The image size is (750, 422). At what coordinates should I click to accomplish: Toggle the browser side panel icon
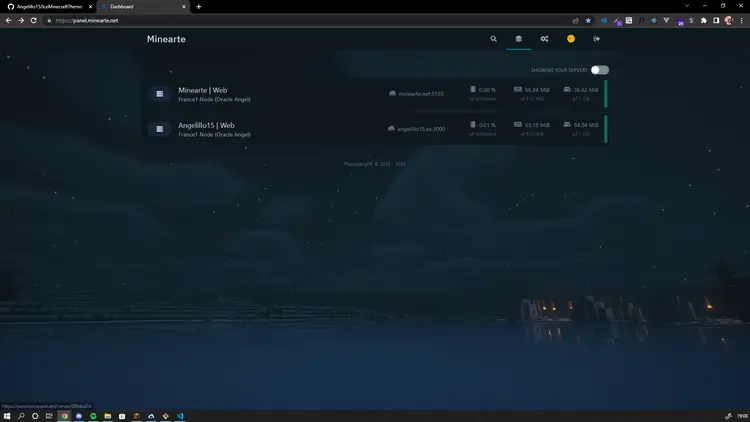(x=716, y=21)
